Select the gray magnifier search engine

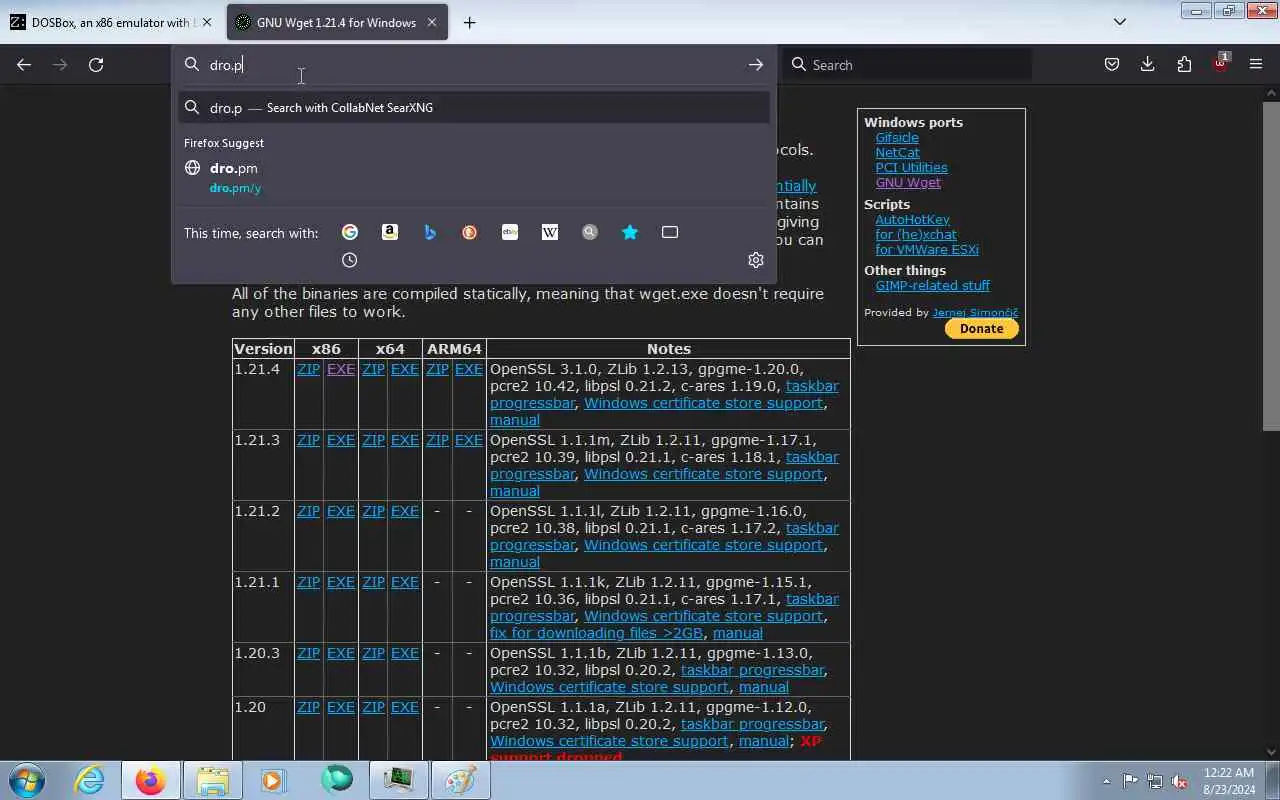tap(590, 232)
